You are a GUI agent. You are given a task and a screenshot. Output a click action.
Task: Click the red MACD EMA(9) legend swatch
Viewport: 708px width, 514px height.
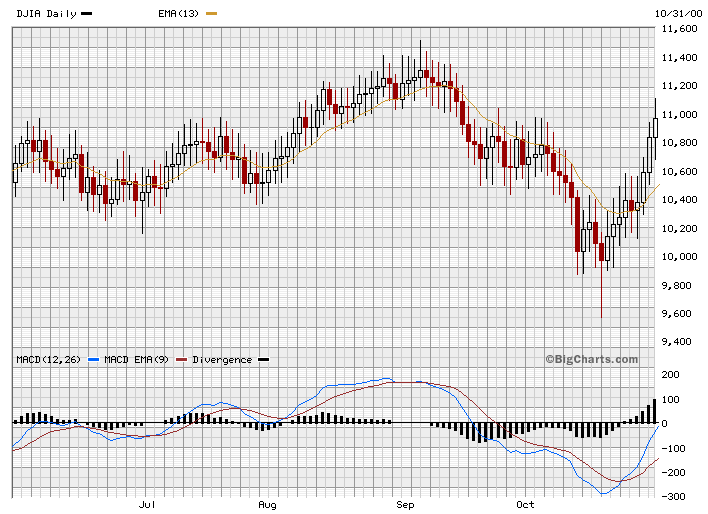coord(182,359)
